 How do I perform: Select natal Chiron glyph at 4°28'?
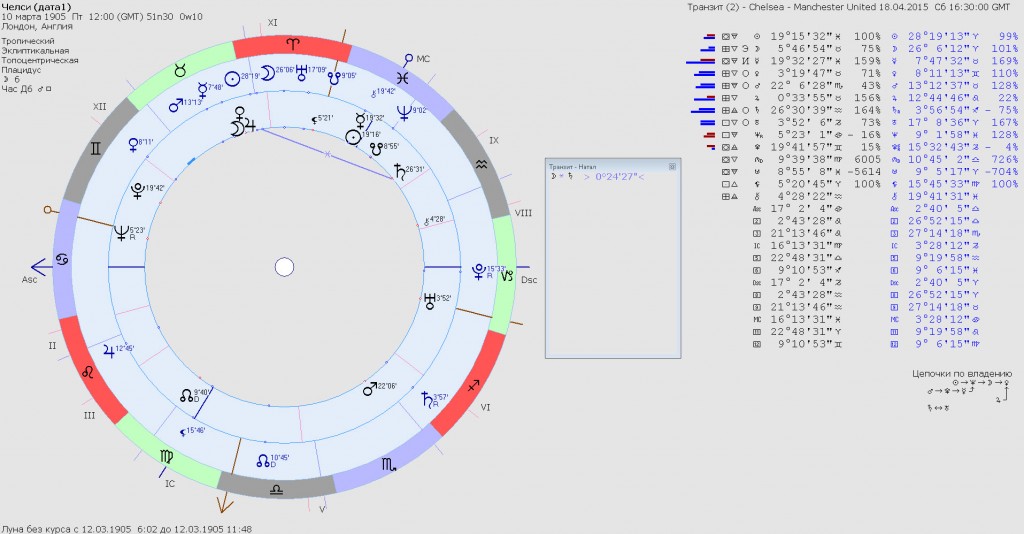[428, 223]
